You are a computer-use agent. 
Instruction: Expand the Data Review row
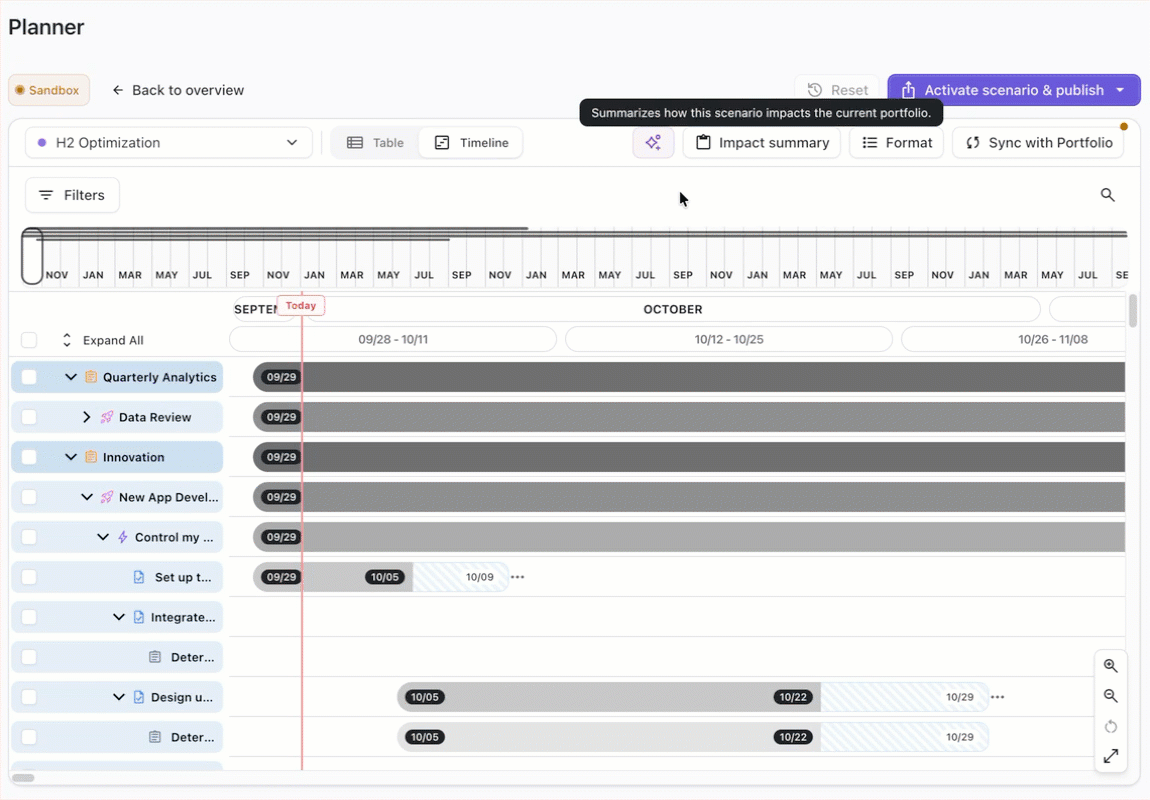tap(87, 416)
